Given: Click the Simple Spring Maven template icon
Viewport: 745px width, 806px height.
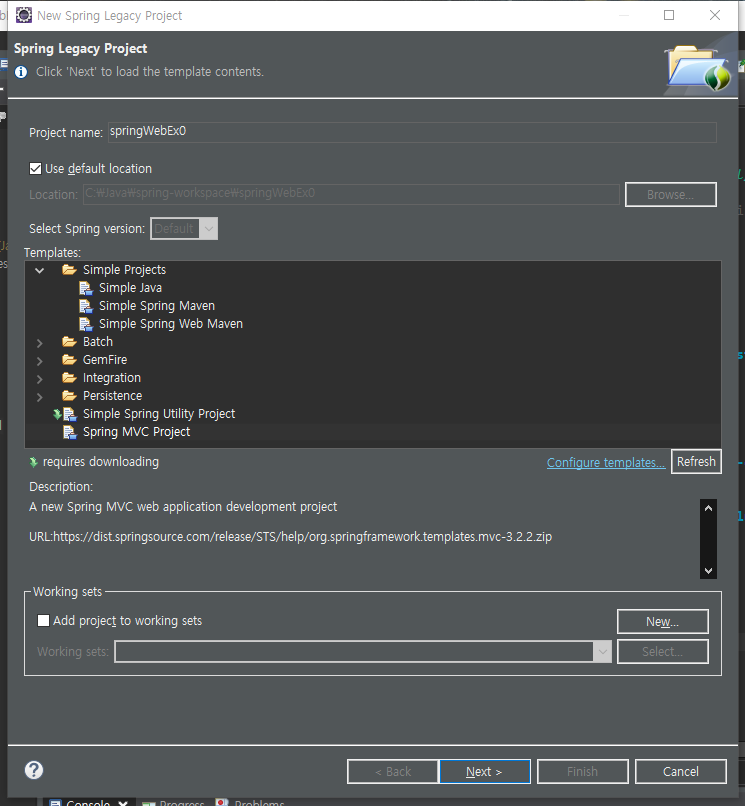Looking at the screenshot, I should (x=86, y=306).
